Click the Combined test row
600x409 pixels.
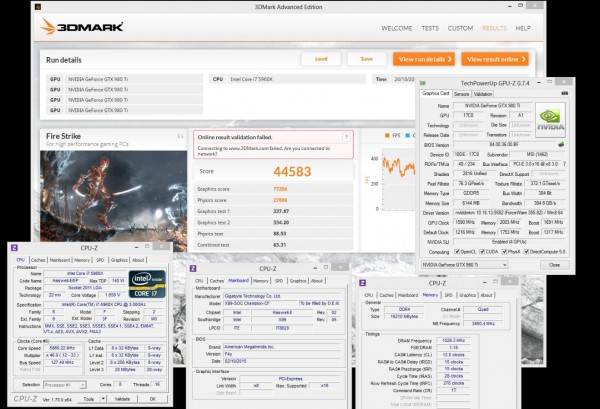(274, 245)
